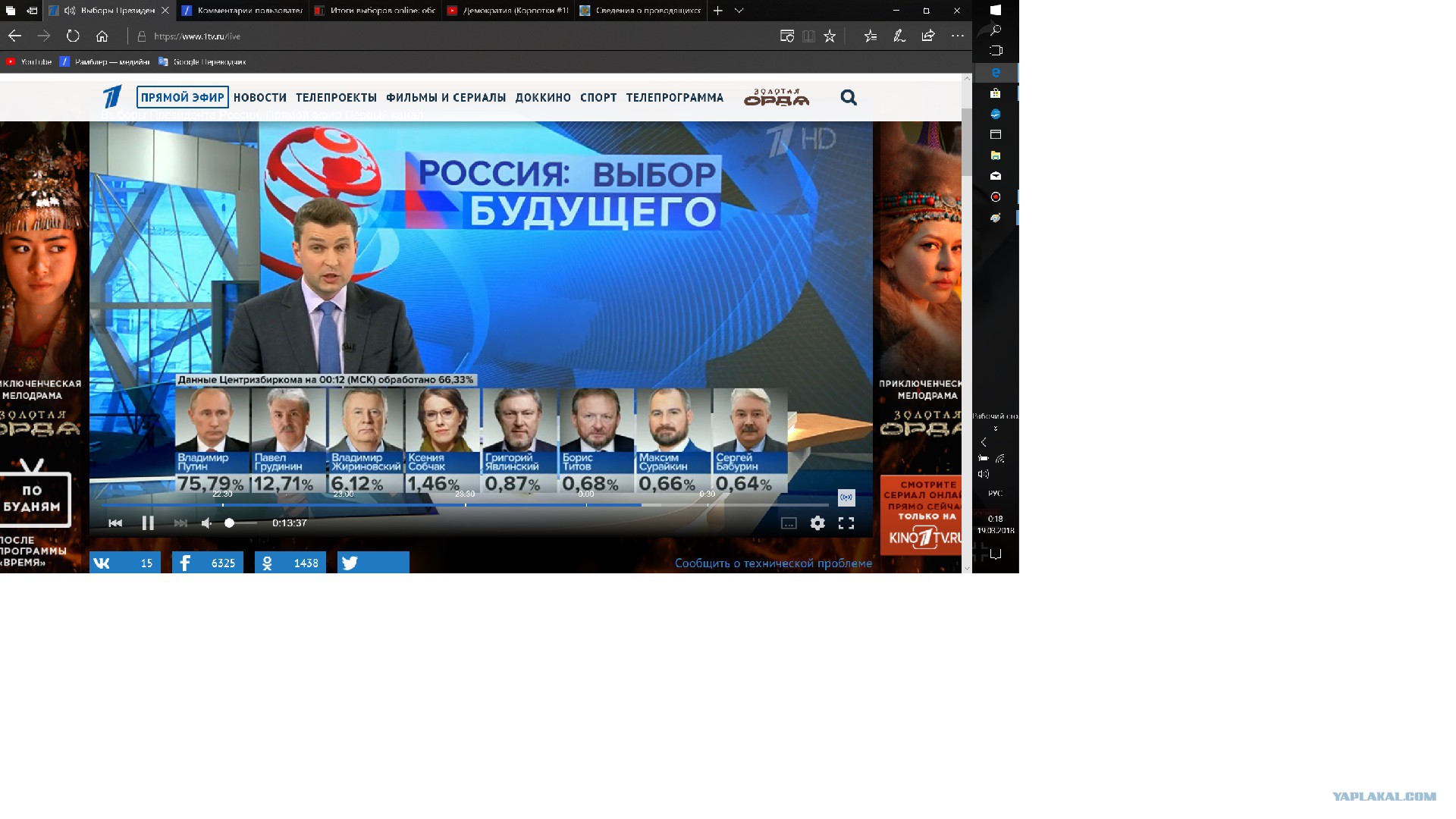Switch to the Демократия (Коротки #1) tab
Image resolution: width=1456 pixels, height=819 pixels.
[507, 11]
